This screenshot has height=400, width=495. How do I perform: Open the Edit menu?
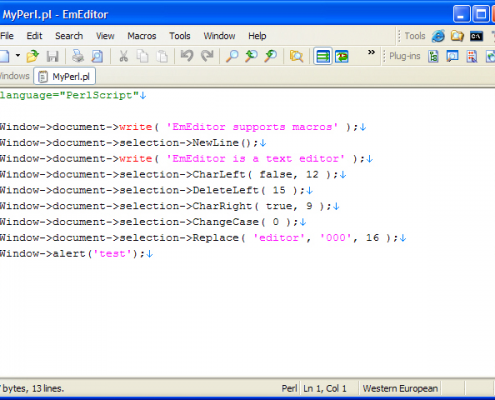(x=34, y=36)
